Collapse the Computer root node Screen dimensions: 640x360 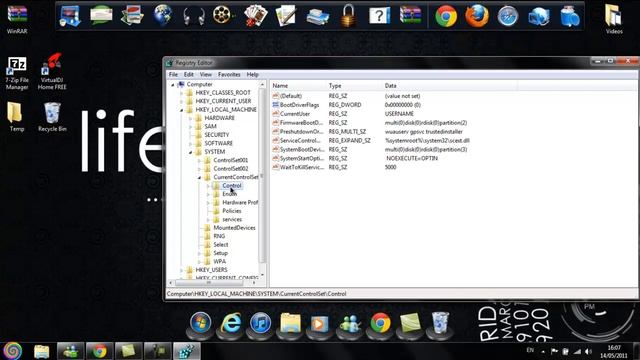[x=173, y=84]
